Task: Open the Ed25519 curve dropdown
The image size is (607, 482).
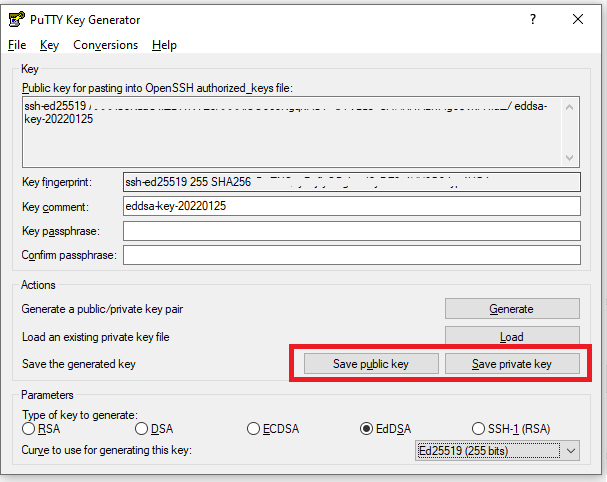Action: pos(497,450)
